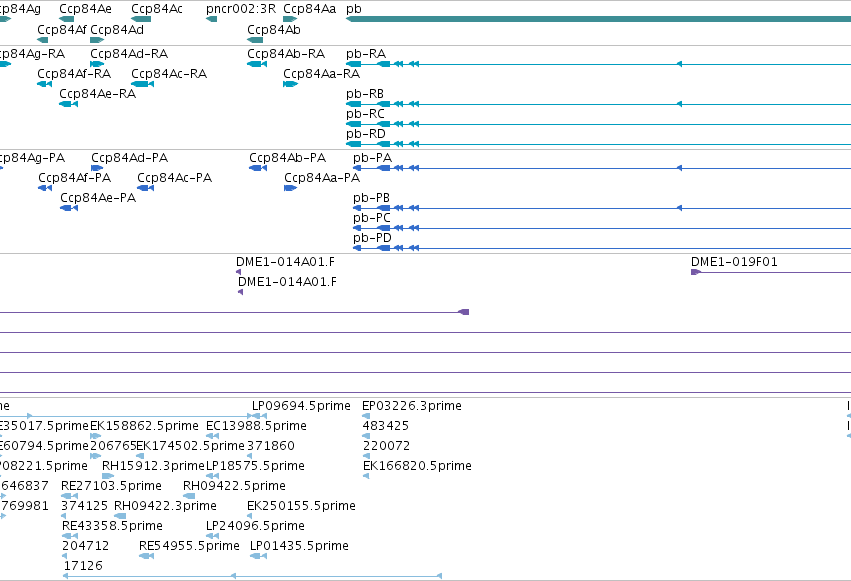Open the 483425 EST label
851x581 pixels.
[385, 426]
